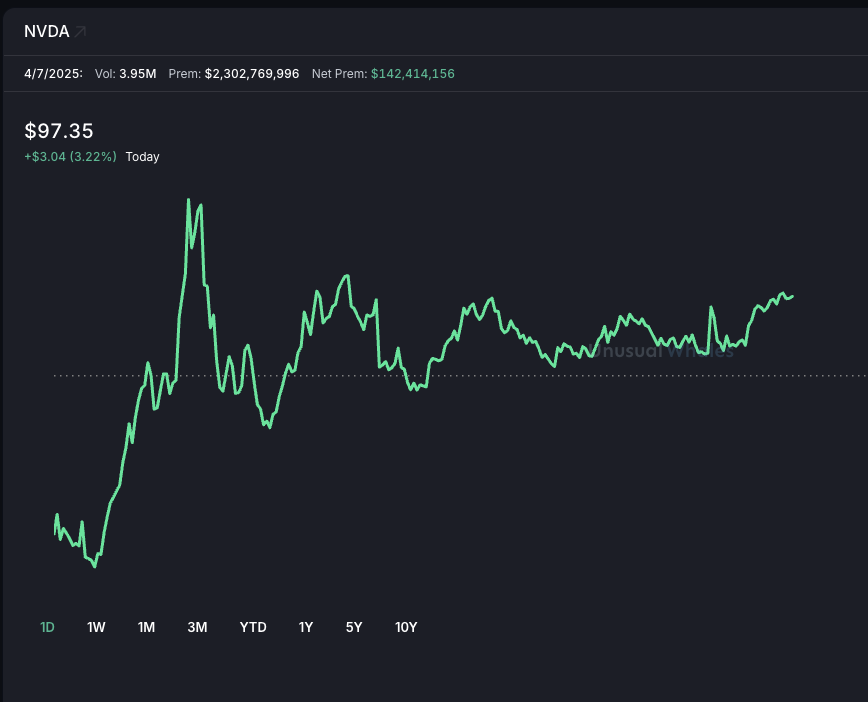This screenshot has width=868, height=702.
Task: Click the Today label
Action: (142, 157)
